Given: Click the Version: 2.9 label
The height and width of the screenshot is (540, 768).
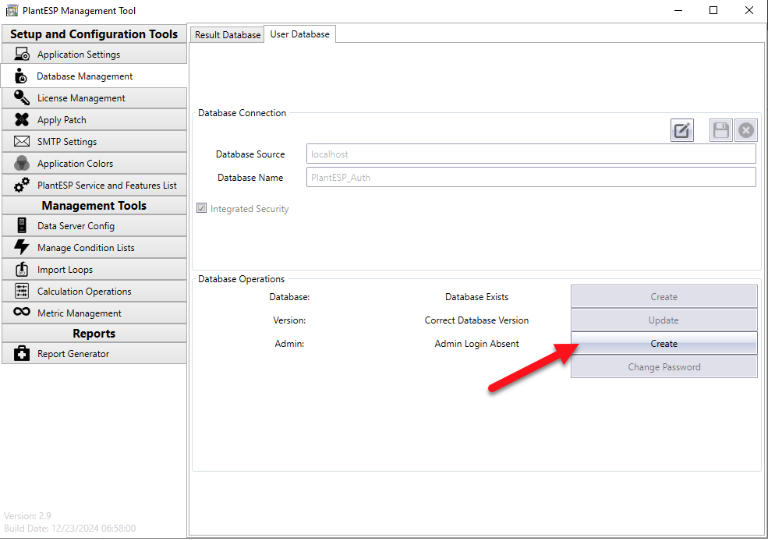Looking at the screenshot, I should pos(27,515).
